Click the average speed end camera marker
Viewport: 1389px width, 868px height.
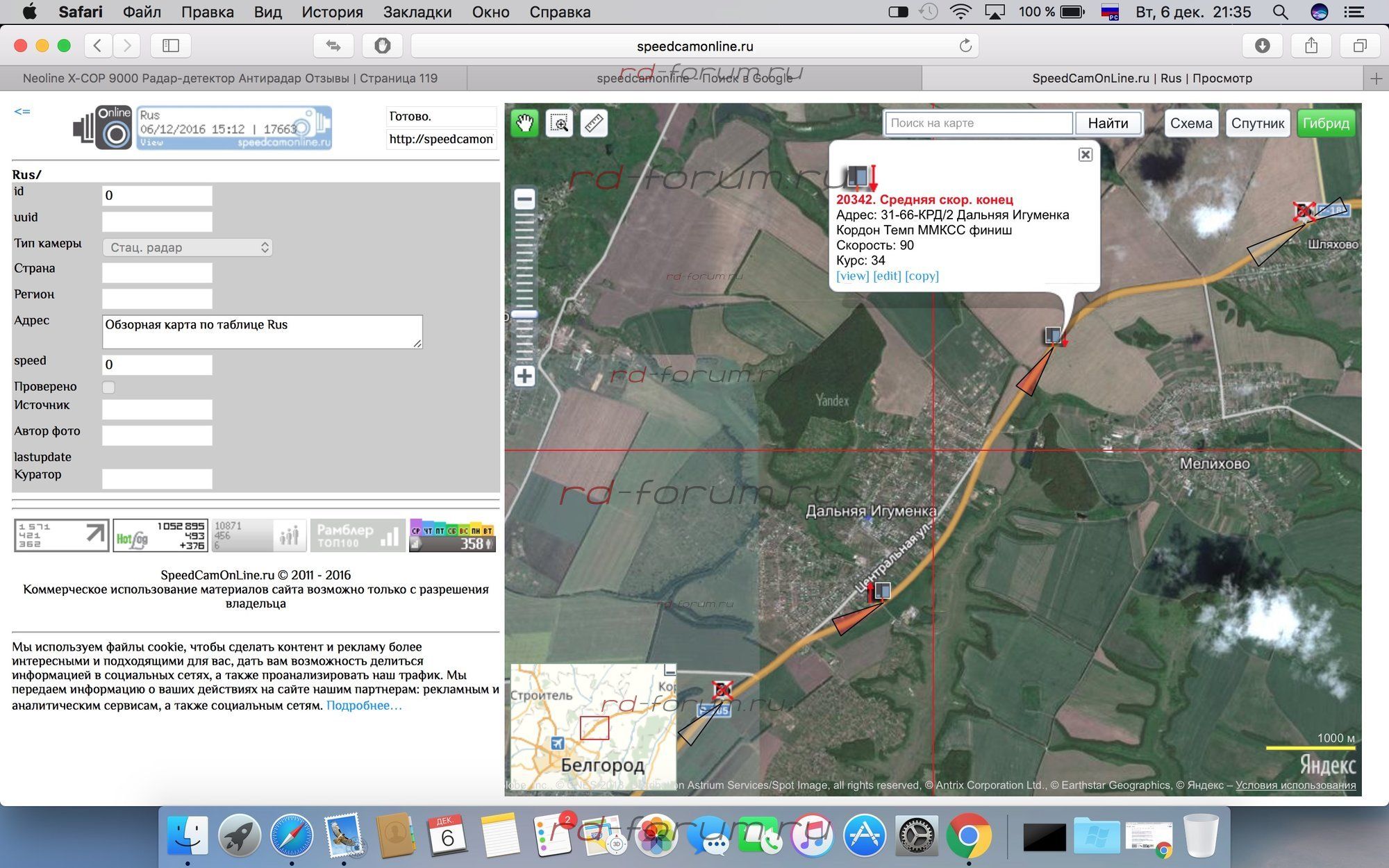[1055, 336]
